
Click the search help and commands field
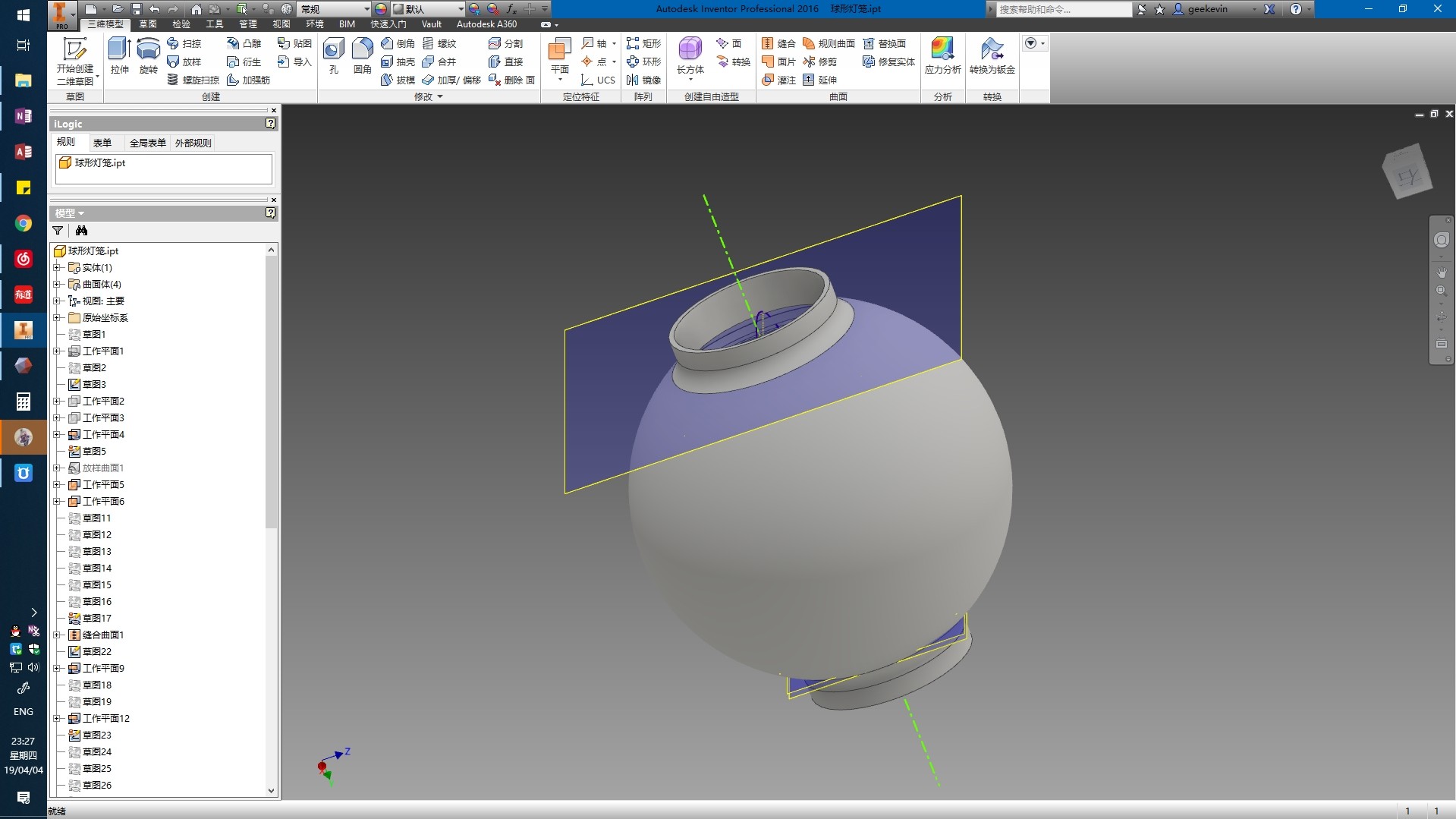click(1062, 9)
